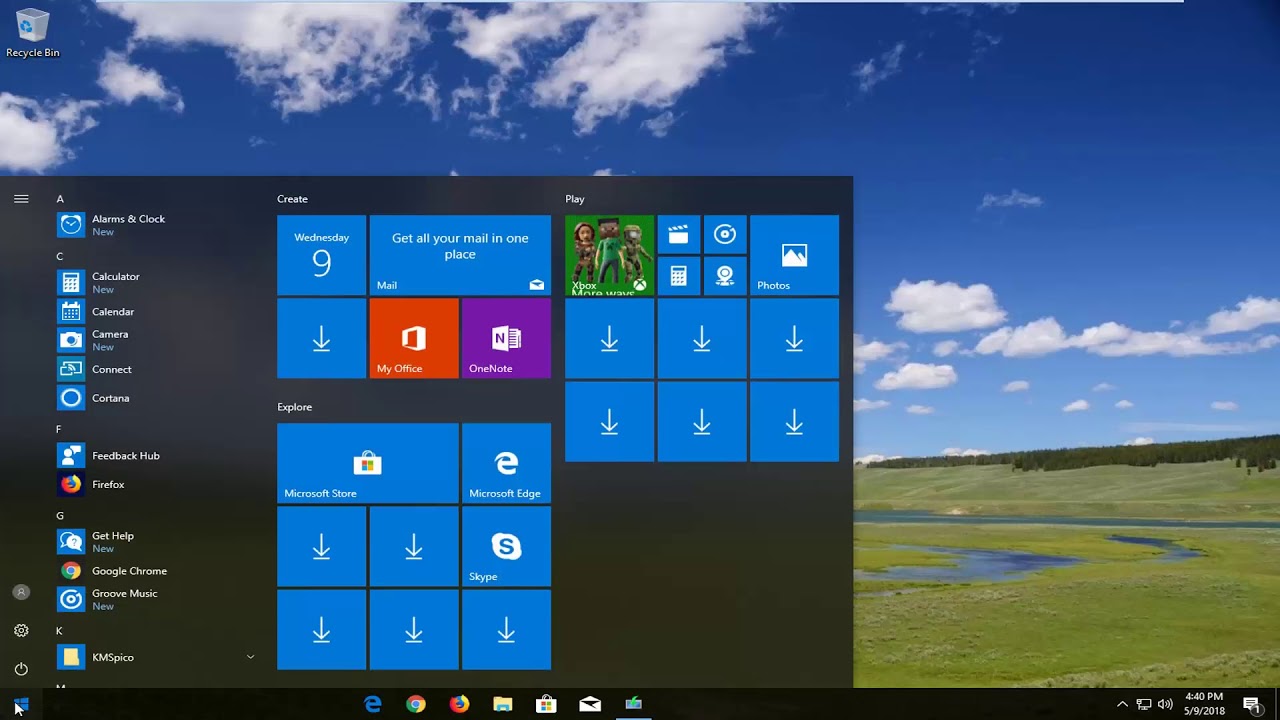Open the My Office tile
1280x720 pixels.
click(x=414, y=338)
